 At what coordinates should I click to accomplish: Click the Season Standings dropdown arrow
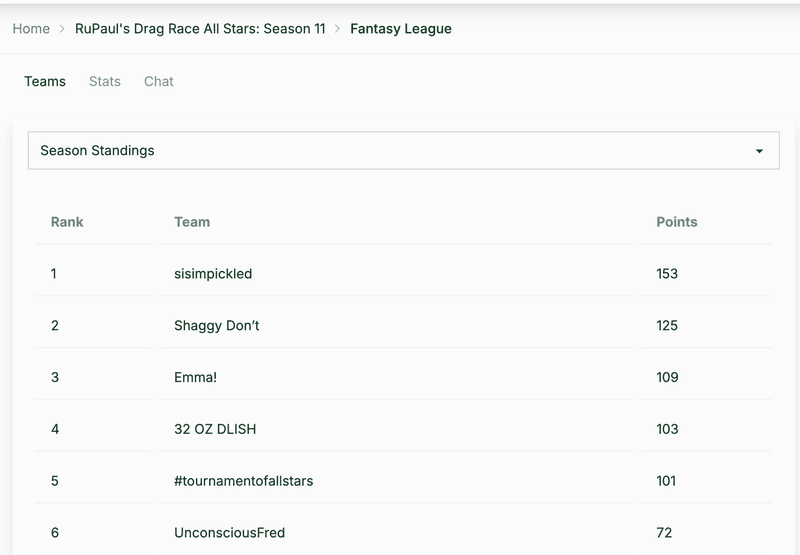pyautogui.click(x=759, y=151)
